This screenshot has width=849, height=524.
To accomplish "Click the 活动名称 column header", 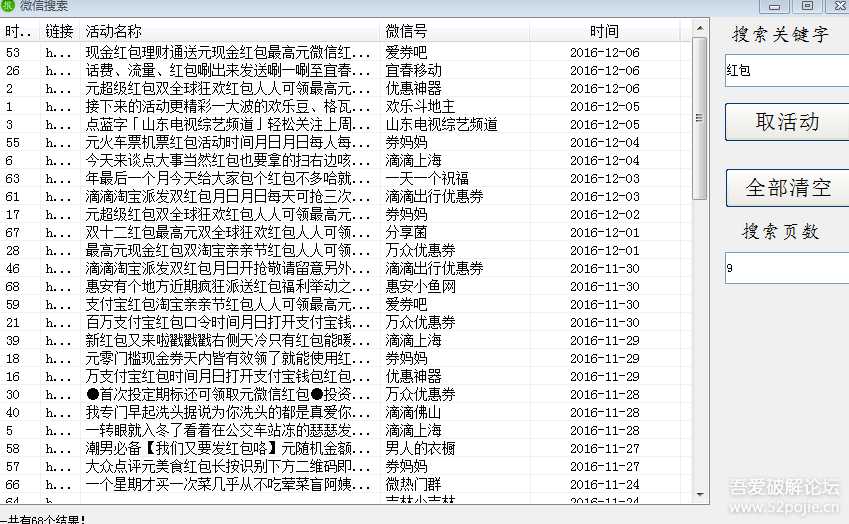I will tap(231, 31).
